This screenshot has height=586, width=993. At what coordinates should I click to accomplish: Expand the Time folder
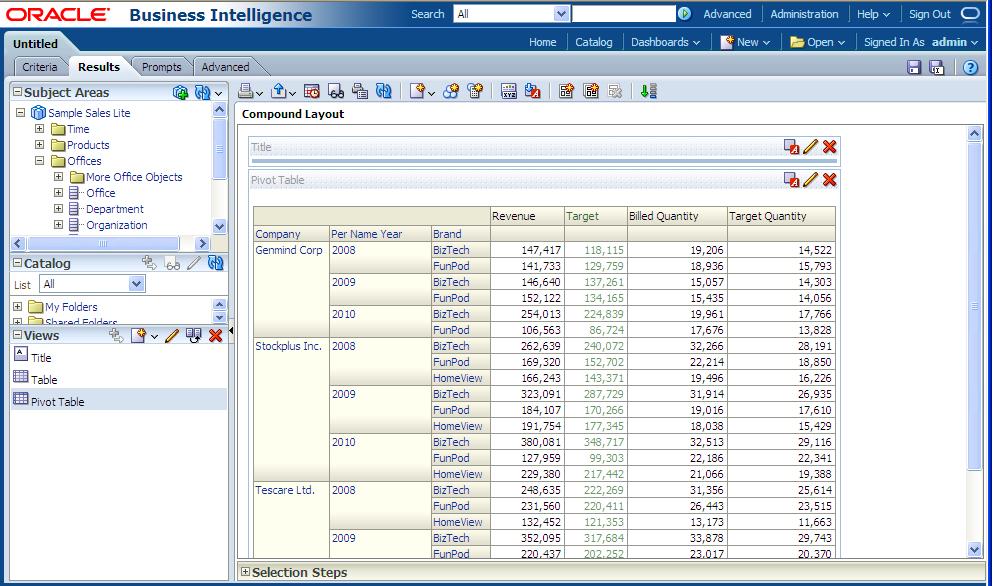[39, 129]
